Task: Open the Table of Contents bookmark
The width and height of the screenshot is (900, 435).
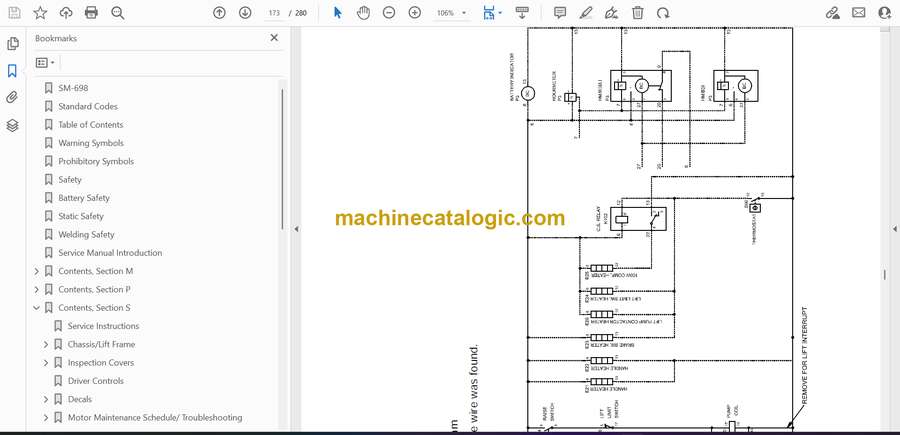Action: click(90, 125)
